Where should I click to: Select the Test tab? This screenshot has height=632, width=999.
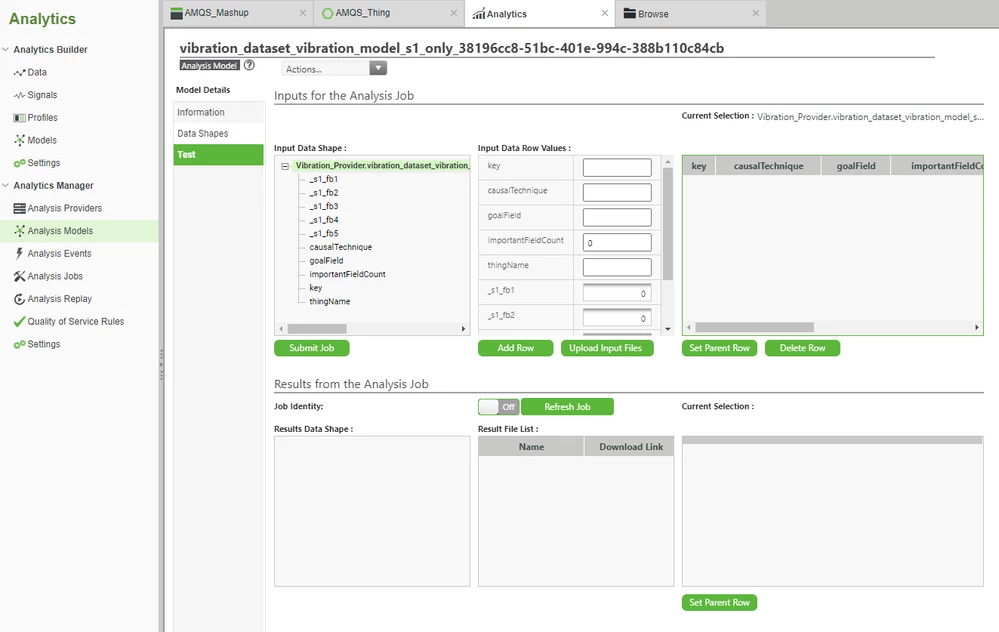[219, 155]
